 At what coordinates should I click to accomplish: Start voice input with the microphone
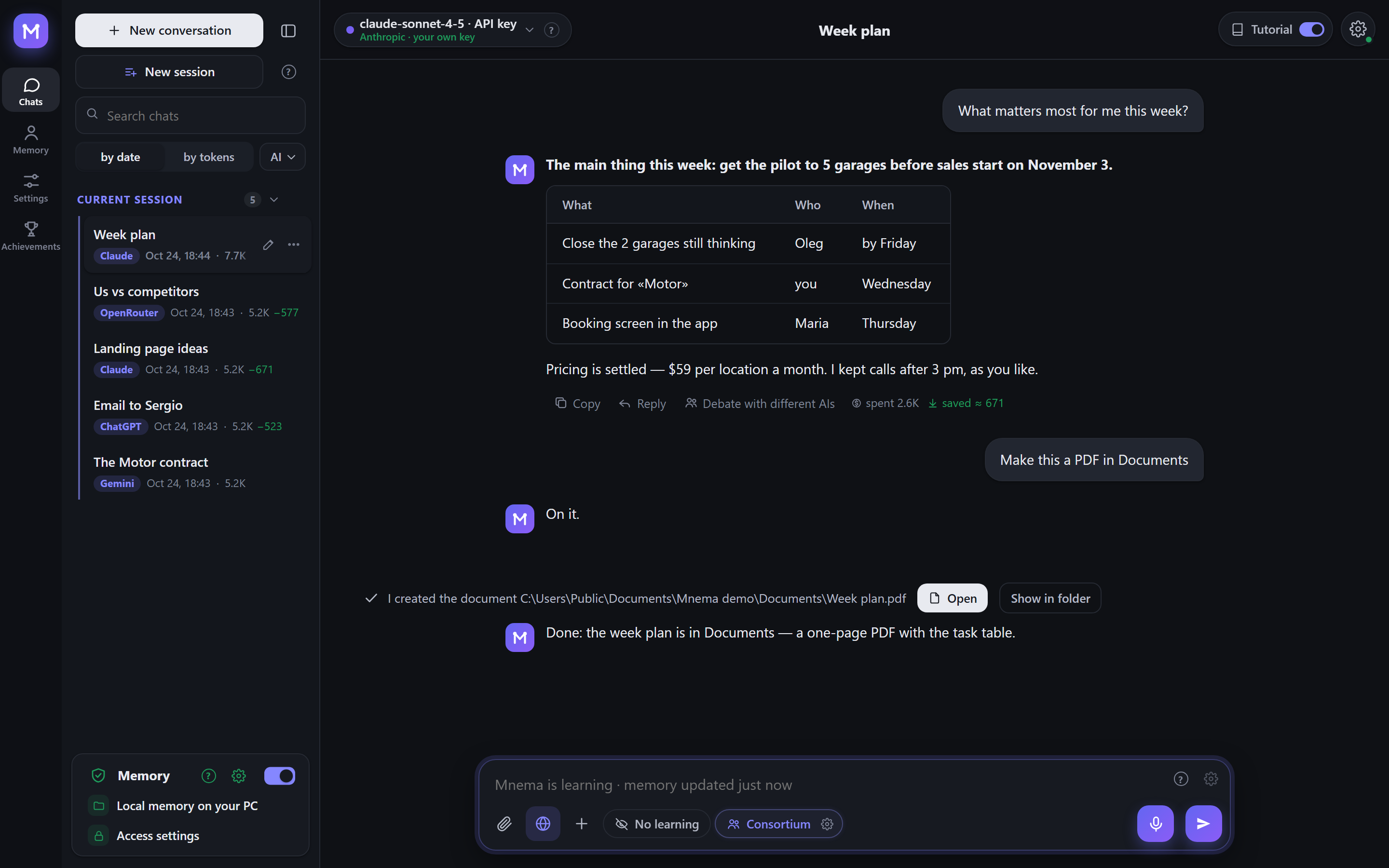(1156, 824)
